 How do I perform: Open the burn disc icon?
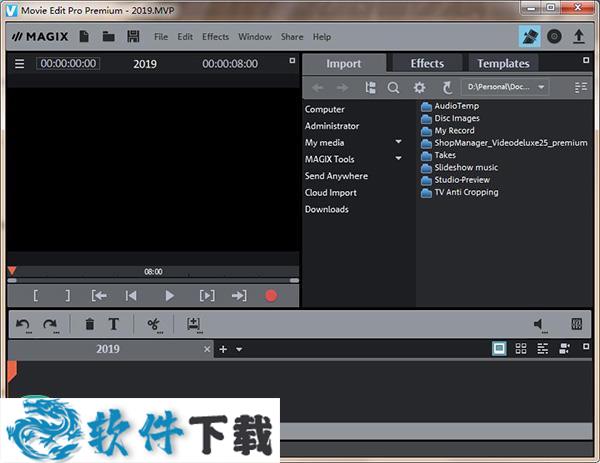click(554, 37)
